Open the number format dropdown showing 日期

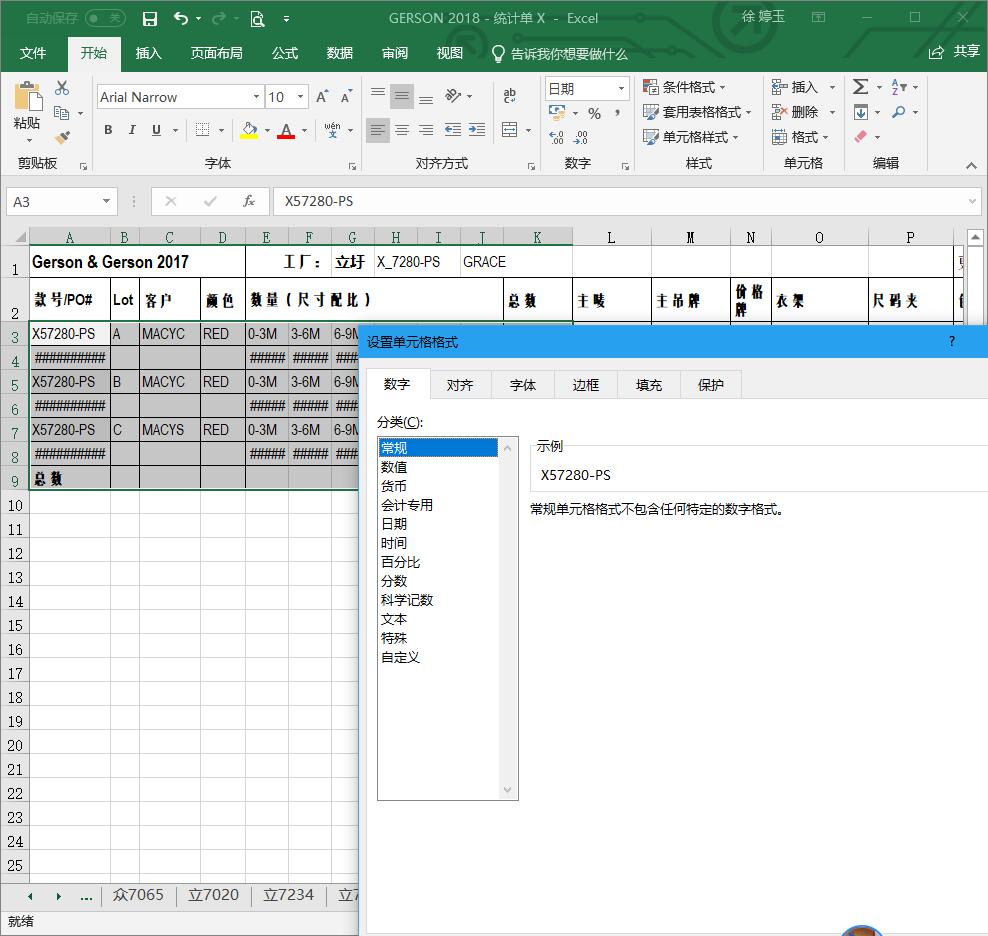[621, 89]
